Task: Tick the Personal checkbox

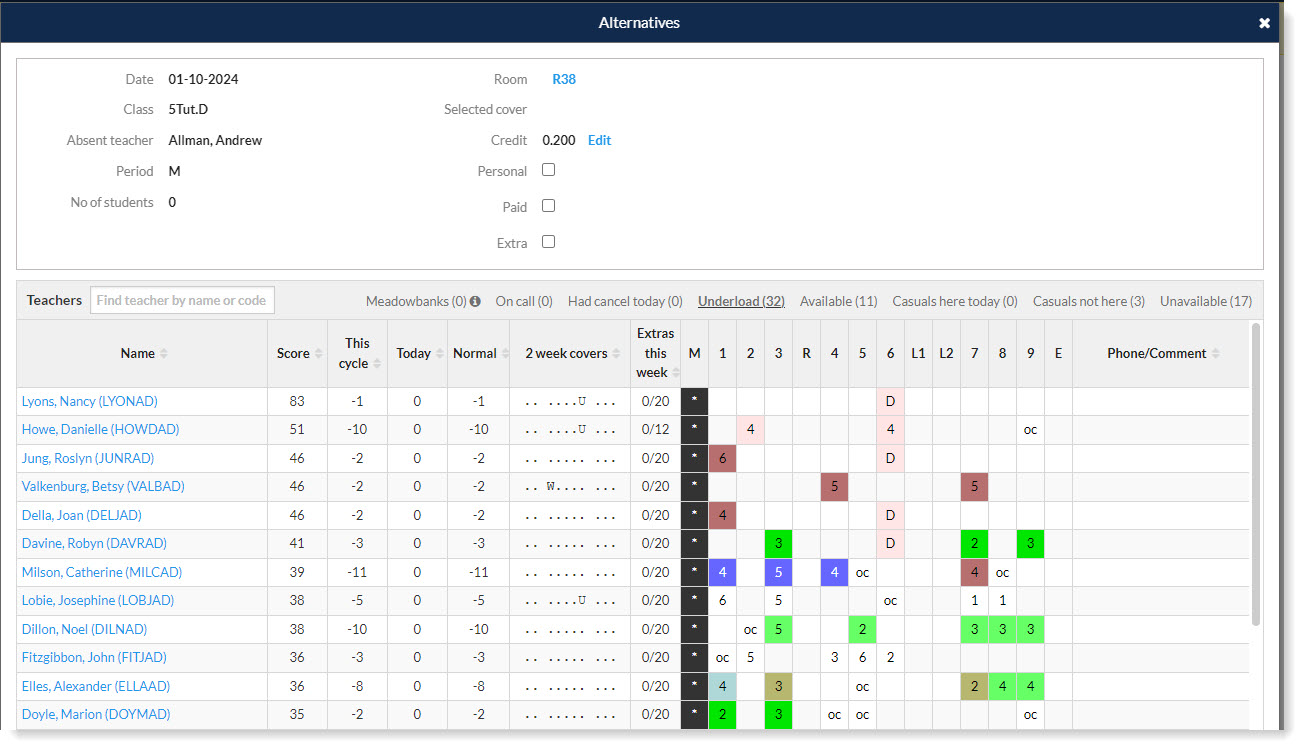Action: [x=548, y=170]
